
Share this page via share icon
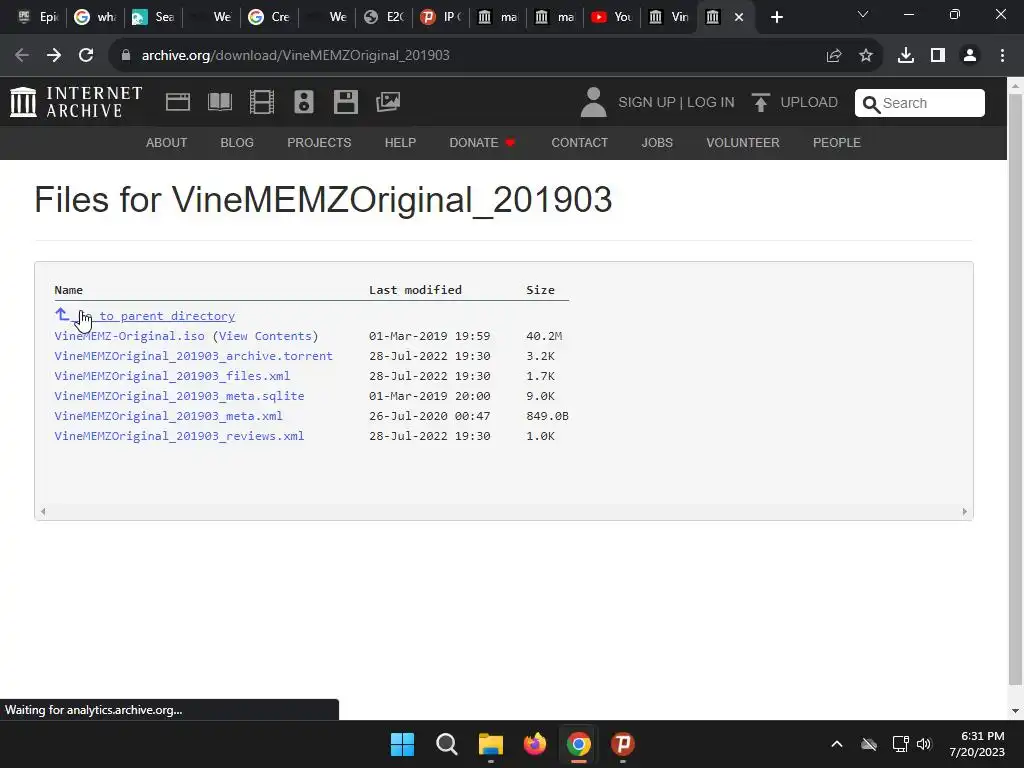pos(834,56)
